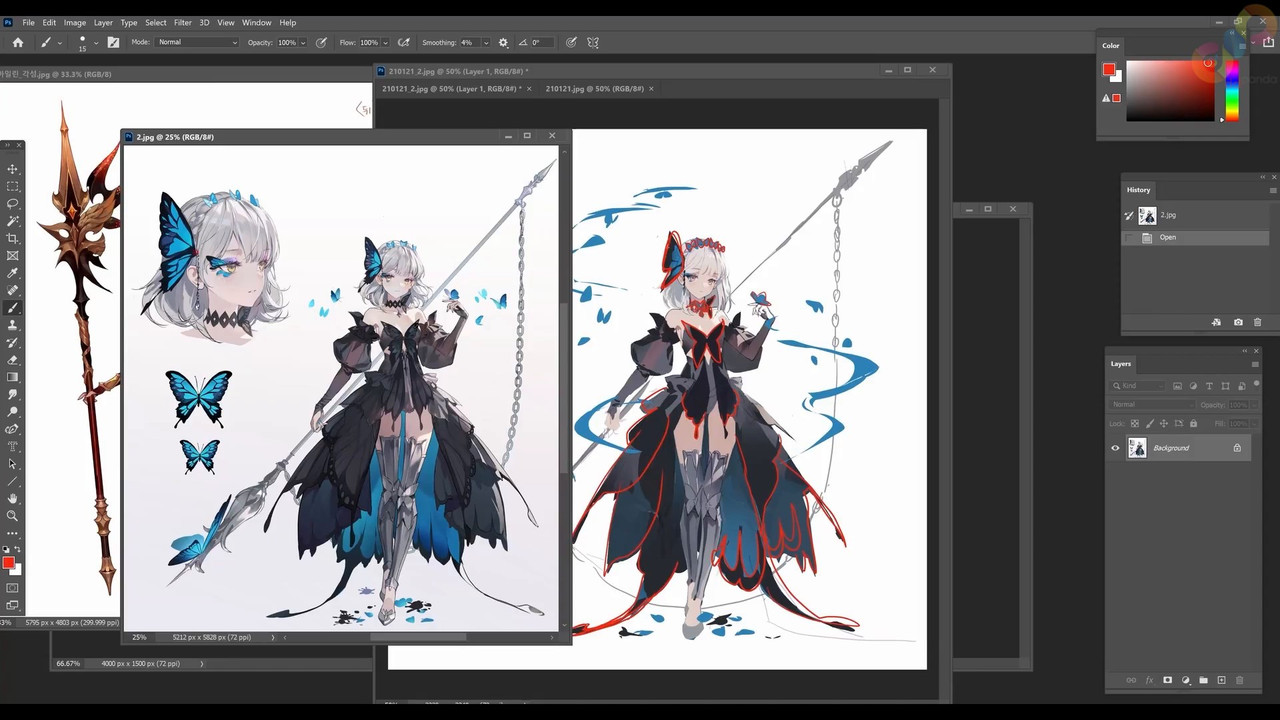Click delete layer trash icon

point(1239,680)
